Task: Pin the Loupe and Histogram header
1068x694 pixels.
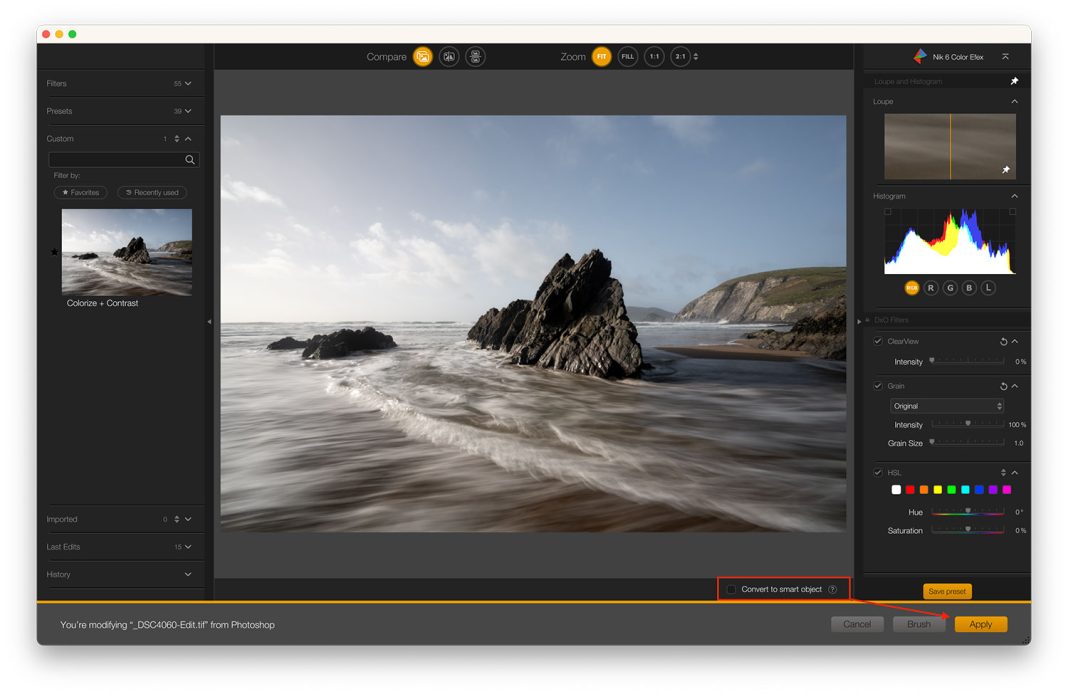Action: (1014, 81)
